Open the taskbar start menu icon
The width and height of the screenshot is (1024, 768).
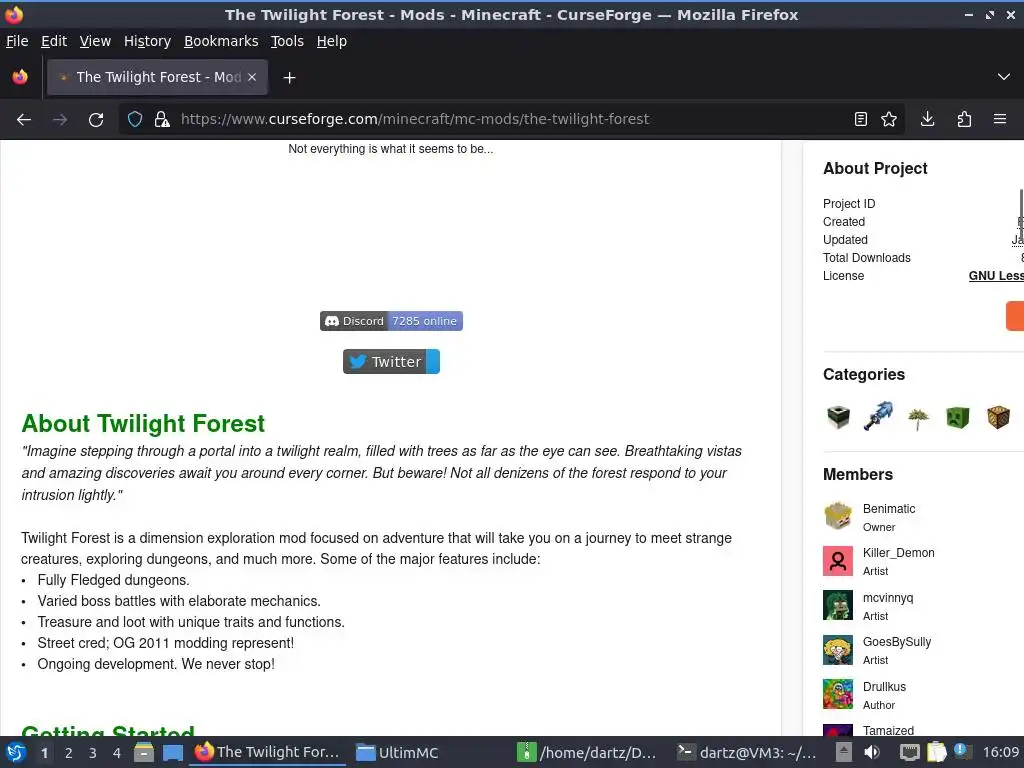16,753
